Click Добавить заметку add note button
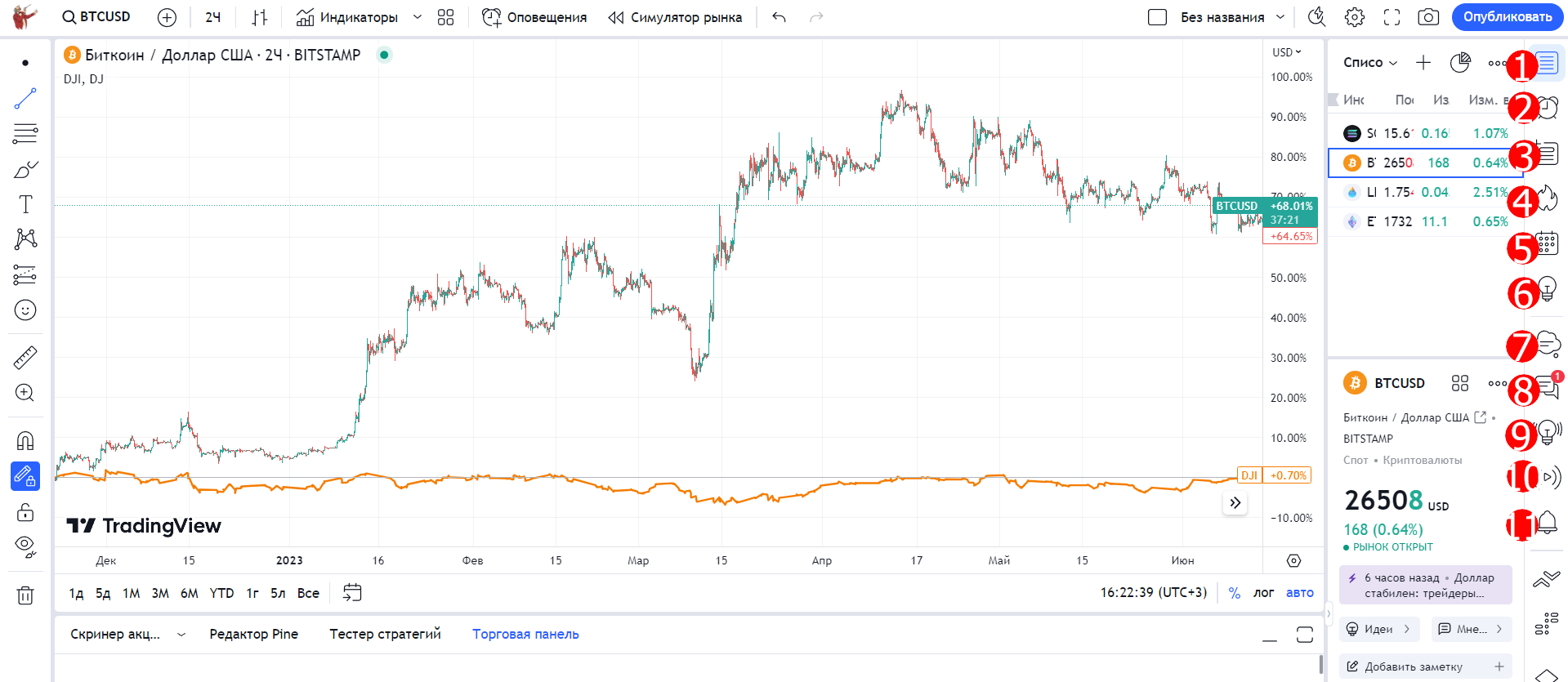 [x=1426, y=666]
